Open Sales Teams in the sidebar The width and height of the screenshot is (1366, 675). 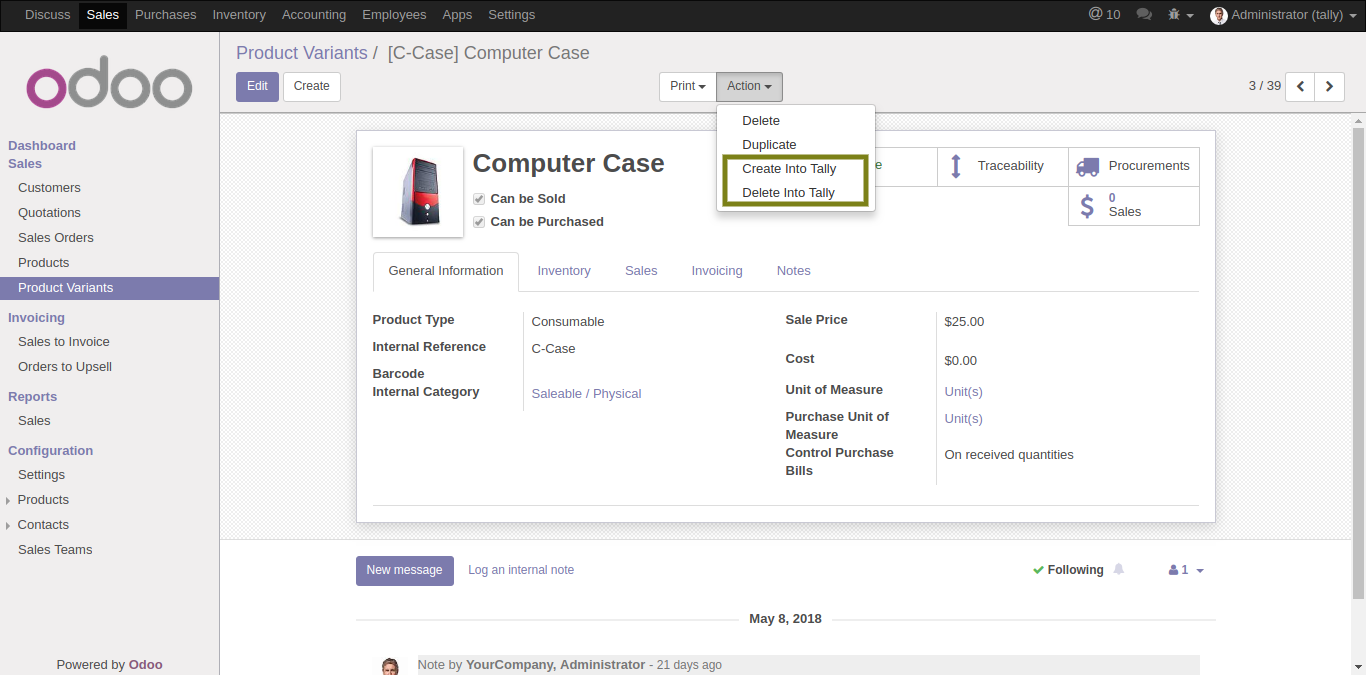[55, 550]
